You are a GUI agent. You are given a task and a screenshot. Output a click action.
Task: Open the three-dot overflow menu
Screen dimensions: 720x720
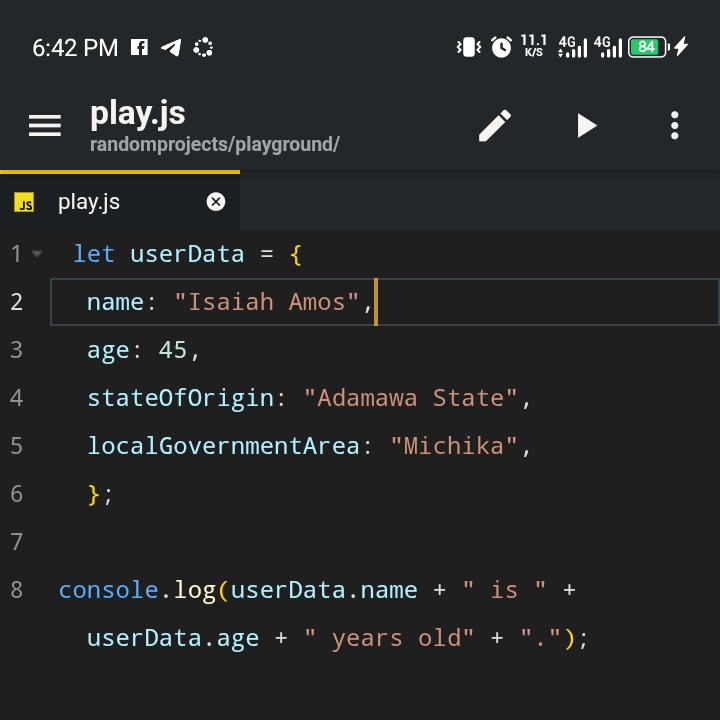pyautogui.click(x=674, y=125)
